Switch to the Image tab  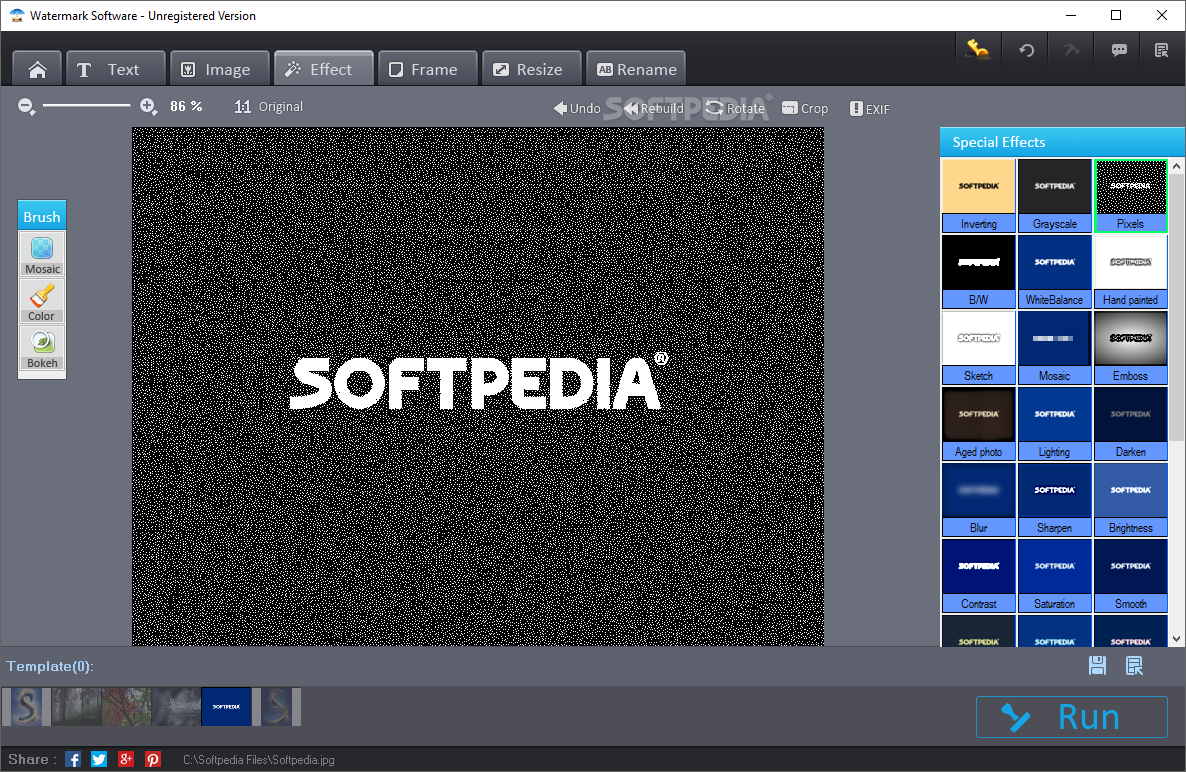[x=220, y=70]
